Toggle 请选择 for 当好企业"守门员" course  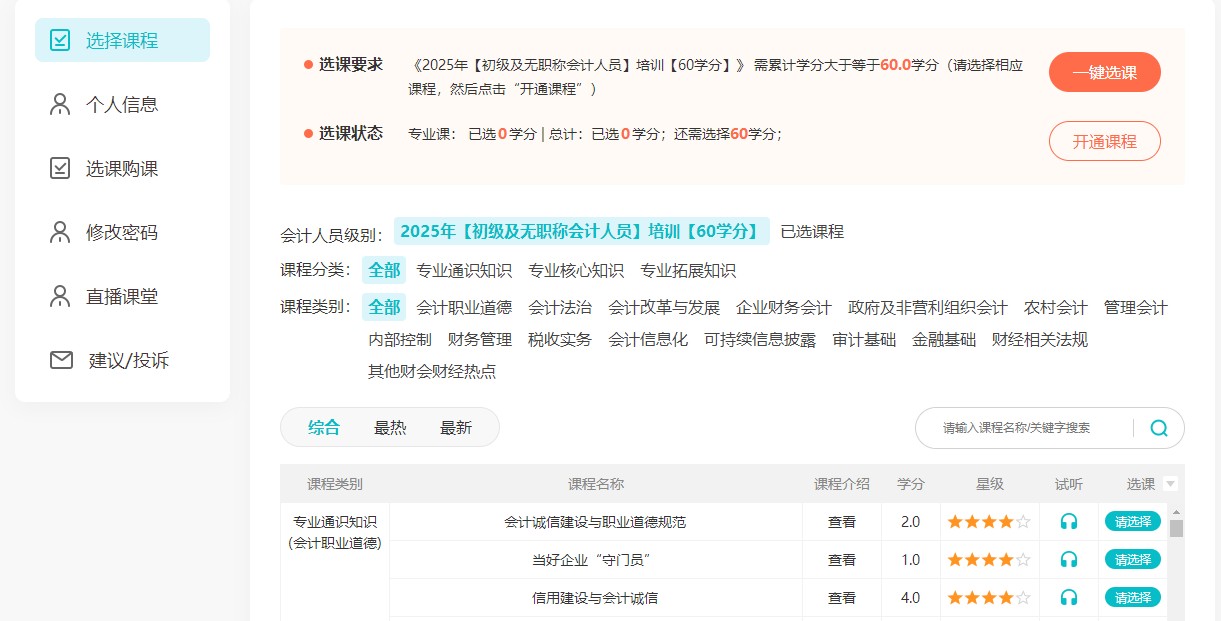(x=1132, y=559)
